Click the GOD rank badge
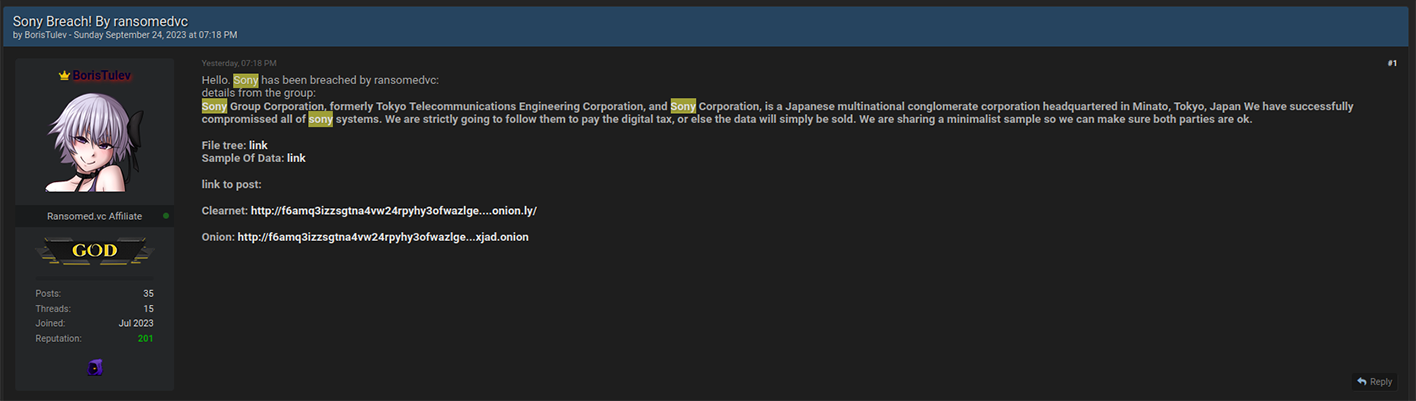This screenshot has height=401, width=1416. 95,251
